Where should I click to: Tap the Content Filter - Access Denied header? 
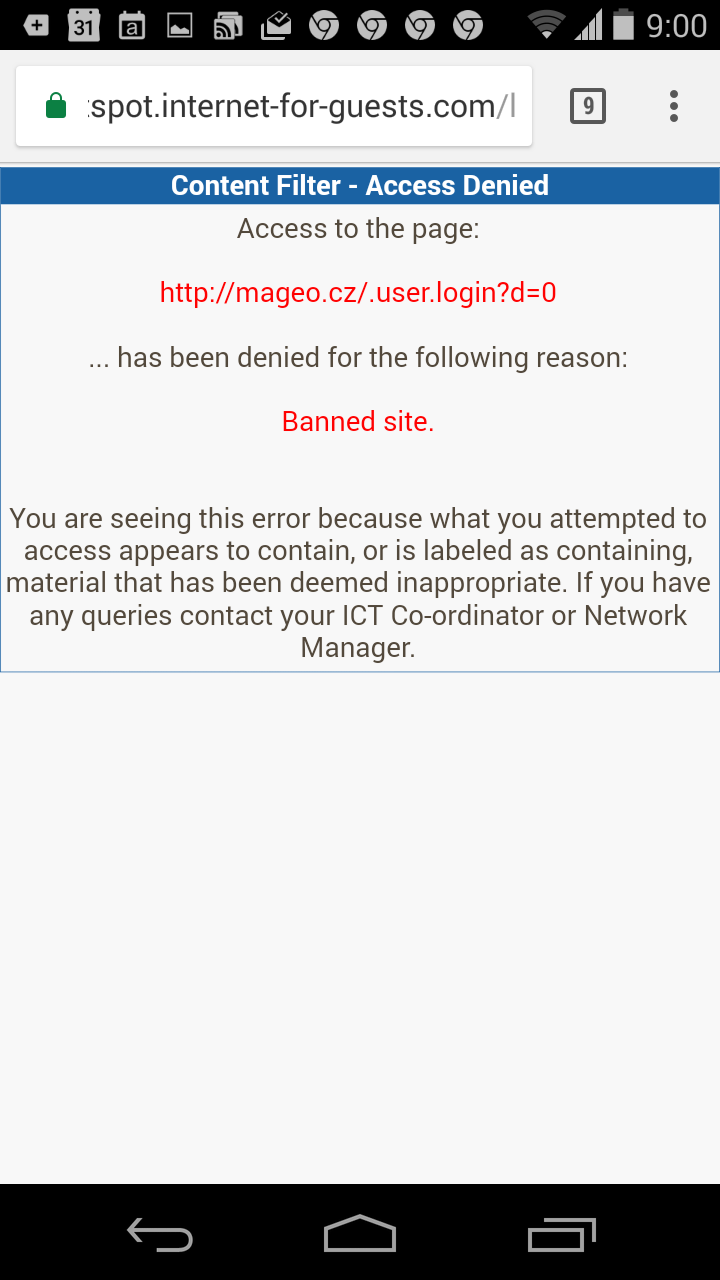point(360,186)
